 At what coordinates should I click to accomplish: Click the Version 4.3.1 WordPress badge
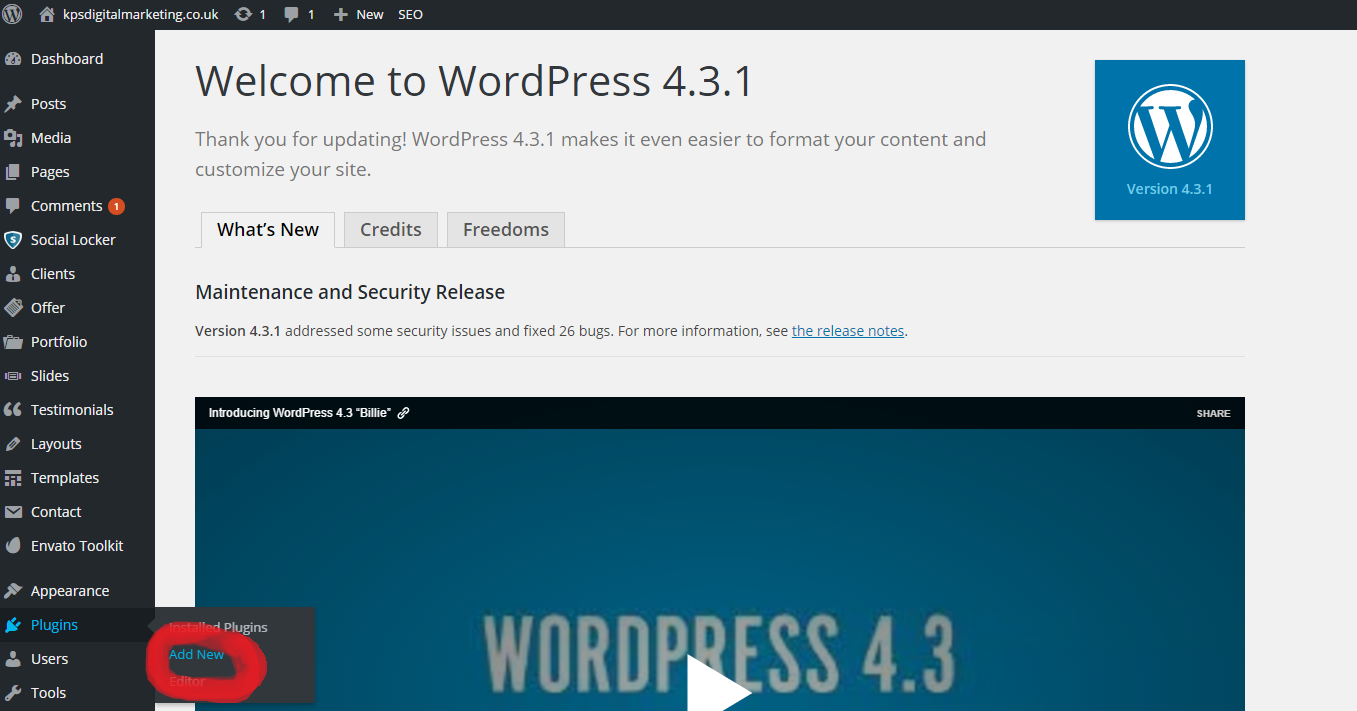1169,140
